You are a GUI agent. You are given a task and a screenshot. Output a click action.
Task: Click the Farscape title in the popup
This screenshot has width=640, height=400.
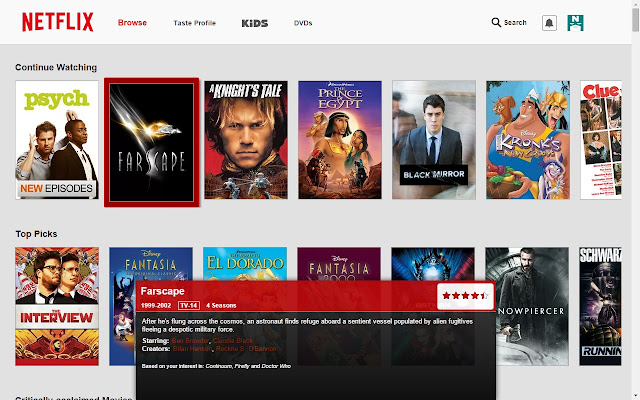point(162,291)
